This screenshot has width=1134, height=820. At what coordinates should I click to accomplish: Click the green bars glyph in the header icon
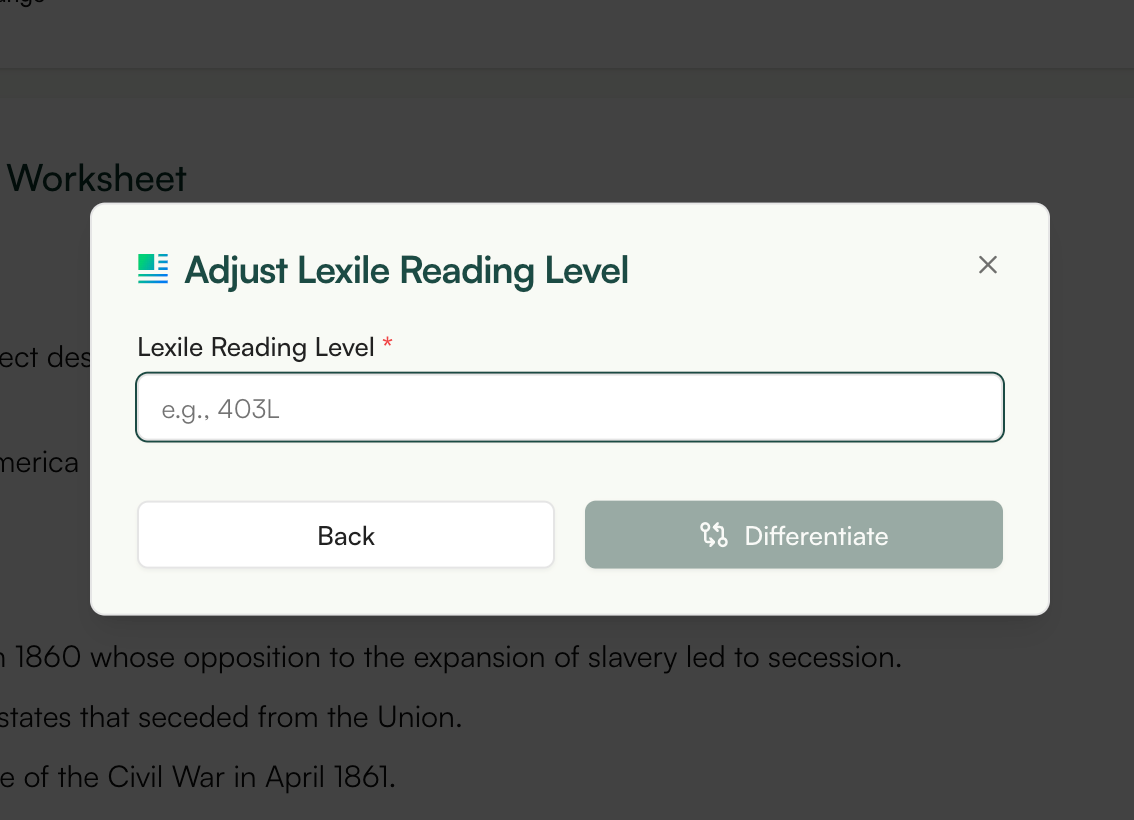click(x=144, y=262)
